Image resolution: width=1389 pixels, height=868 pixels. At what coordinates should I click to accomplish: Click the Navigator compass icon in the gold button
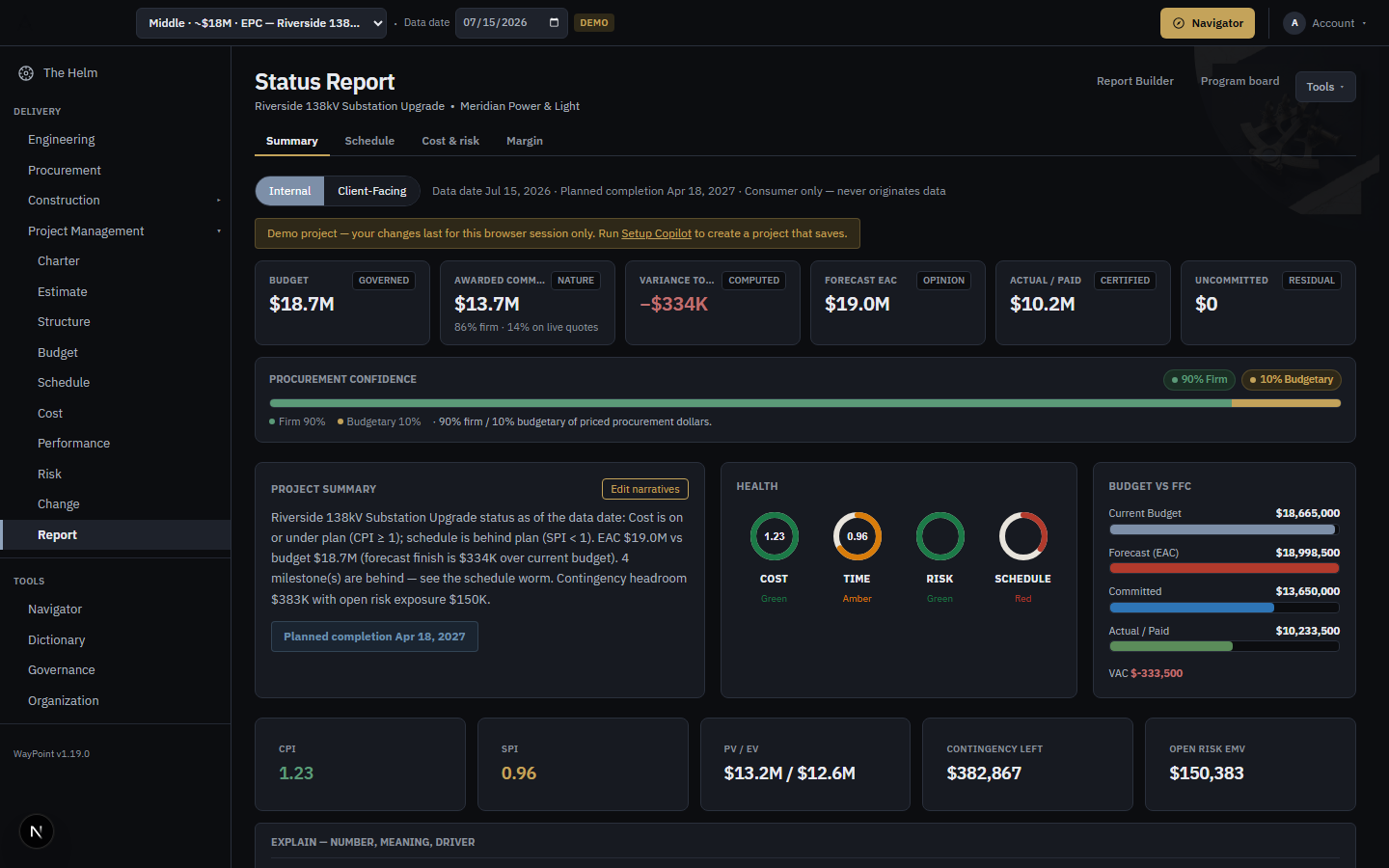pyautogui.click(x=1178, y=23)
